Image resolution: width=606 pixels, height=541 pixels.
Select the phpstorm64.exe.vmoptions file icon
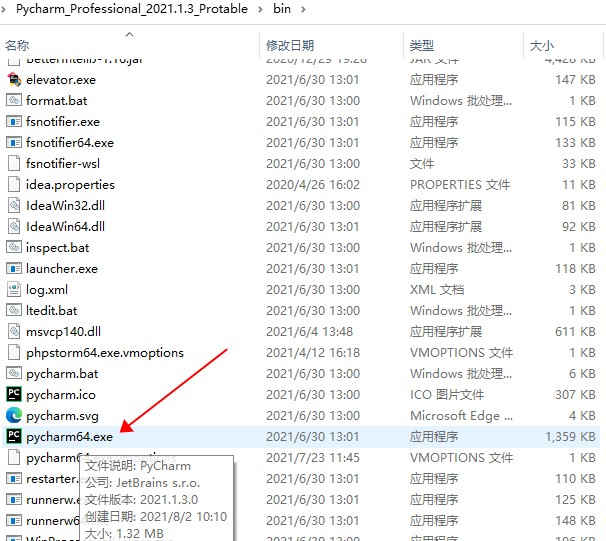[x=14, y=352]
